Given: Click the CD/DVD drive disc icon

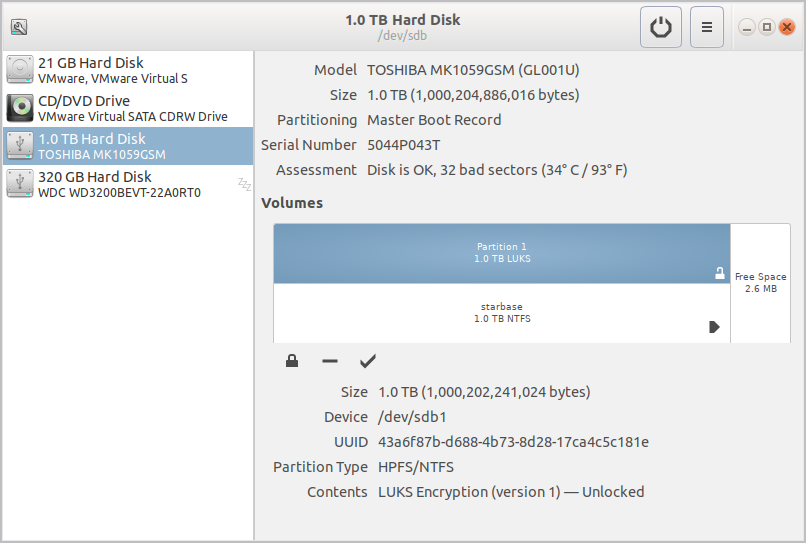Looking at the screenshot, I should 20,108.
